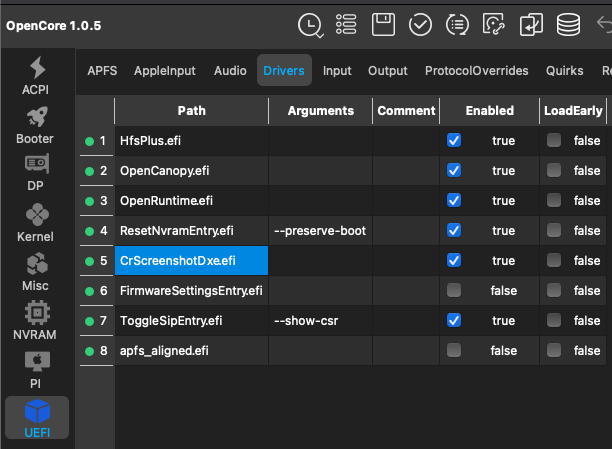Click the checkmark validate toolbar icon
Viewport: 612px width, 449px height.
pyautogui.click(x=420, y=24)
